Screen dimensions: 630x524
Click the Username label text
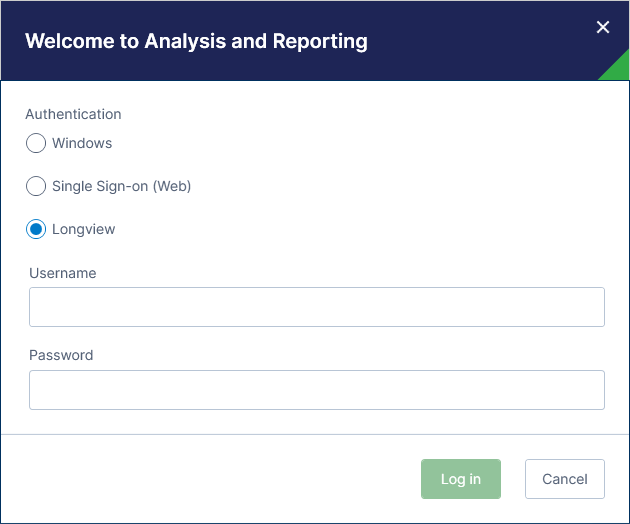(63, 273)
